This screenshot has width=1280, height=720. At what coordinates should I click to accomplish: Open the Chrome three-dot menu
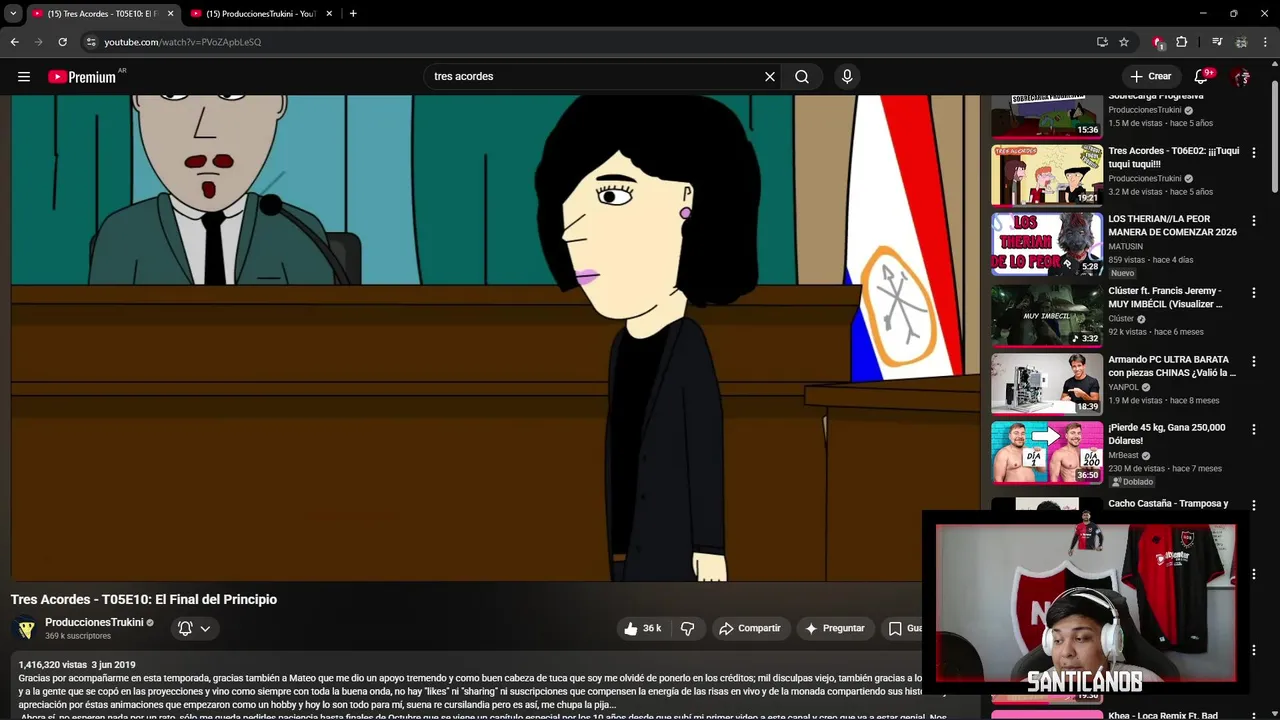tap(1266, 42)
